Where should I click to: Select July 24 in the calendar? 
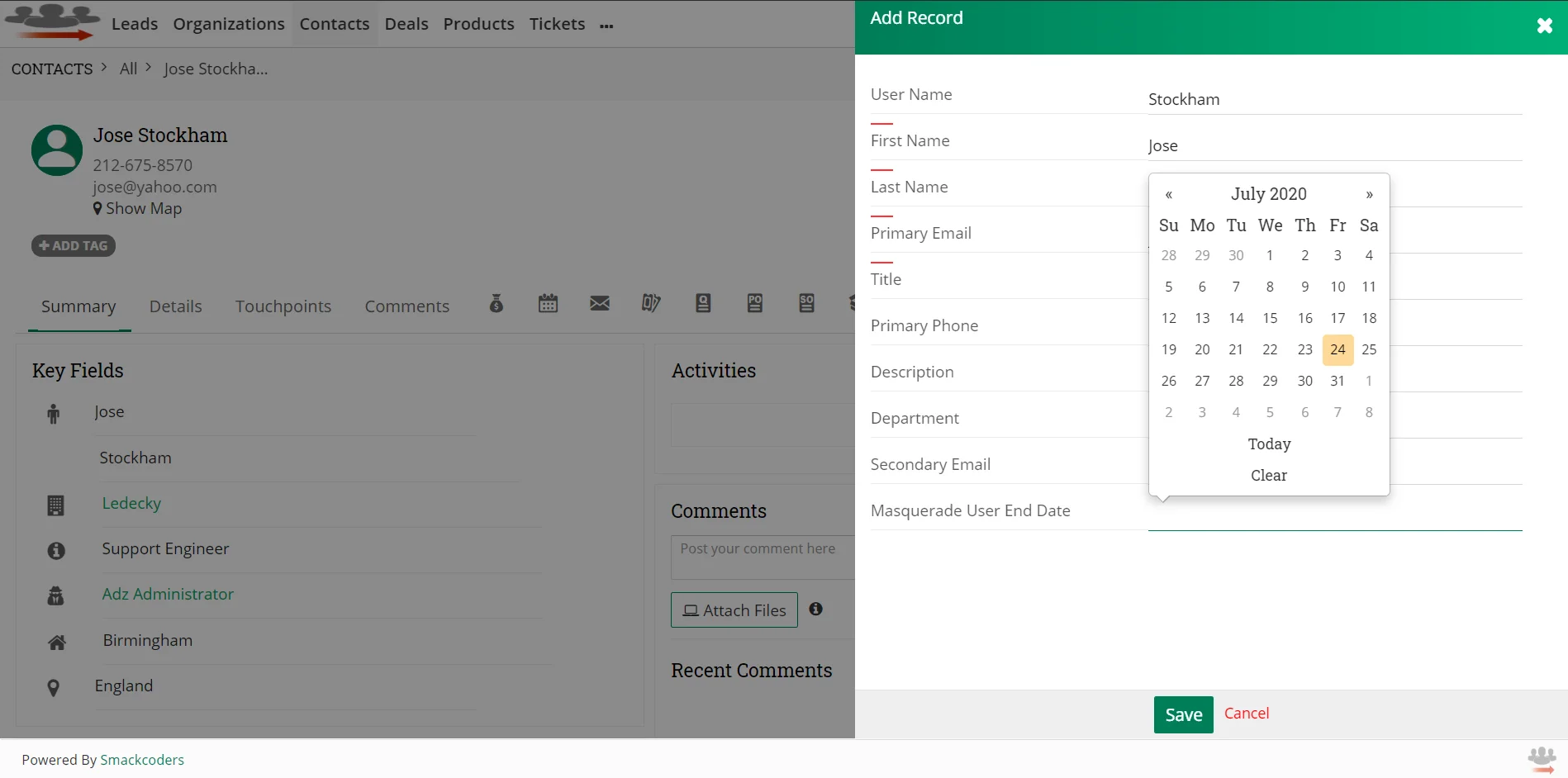(1338, 349)
